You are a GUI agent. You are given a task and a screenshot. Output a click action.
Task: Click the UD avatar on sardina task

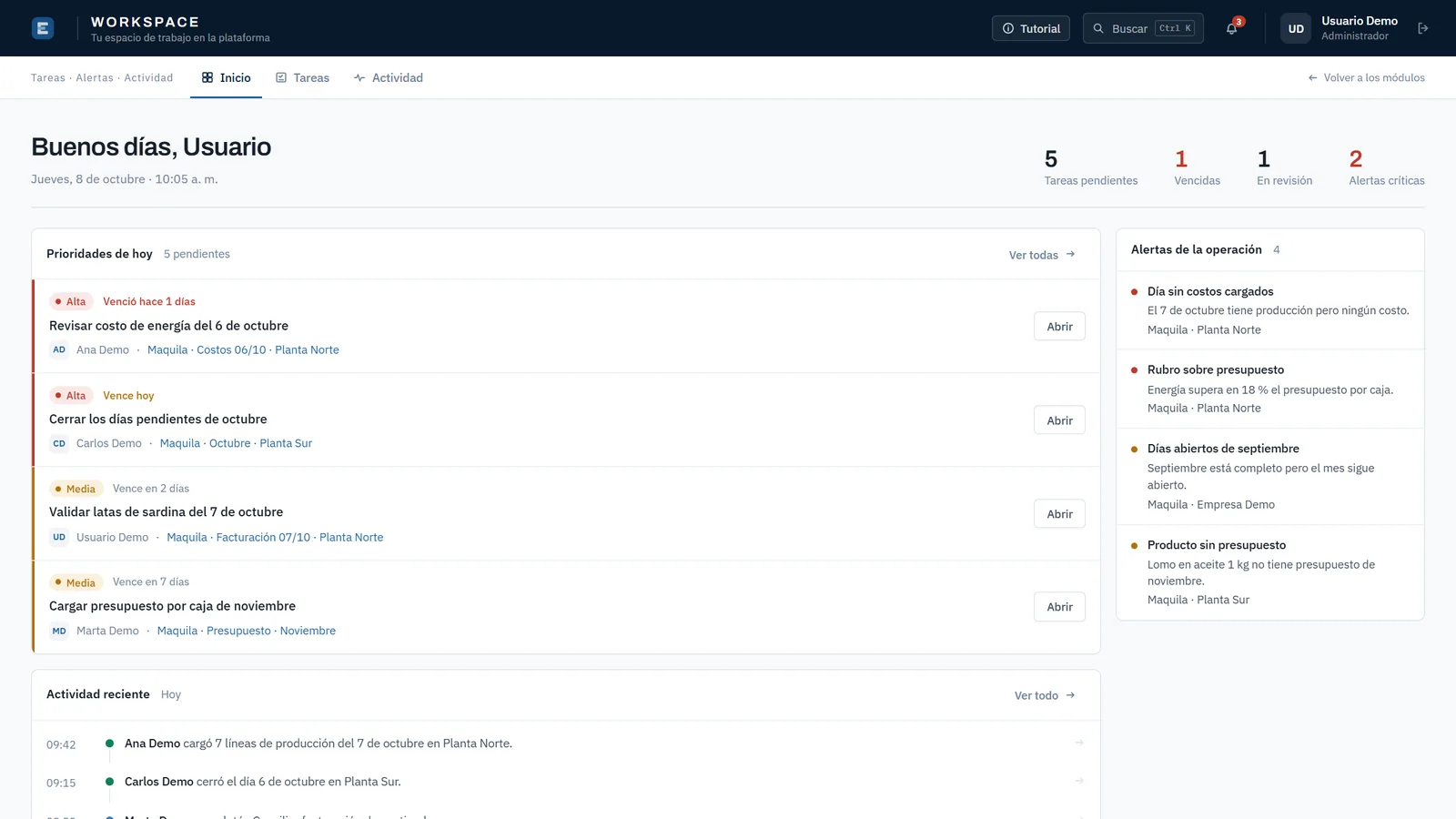click(x=59, y=537)
